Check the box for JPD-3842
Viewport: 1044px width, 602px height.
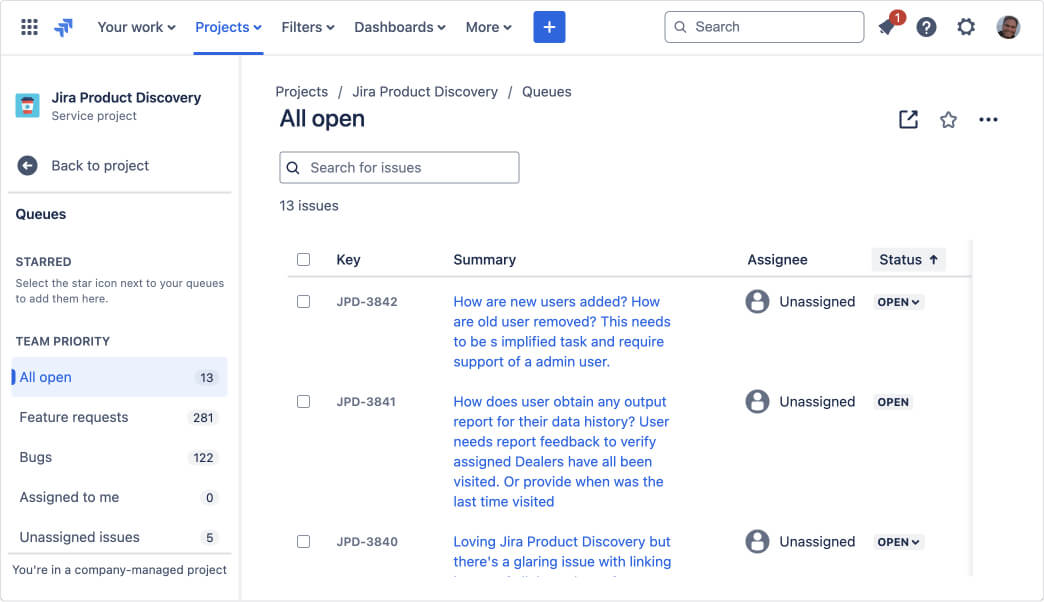pyautogui.click(x=304, y=302)
